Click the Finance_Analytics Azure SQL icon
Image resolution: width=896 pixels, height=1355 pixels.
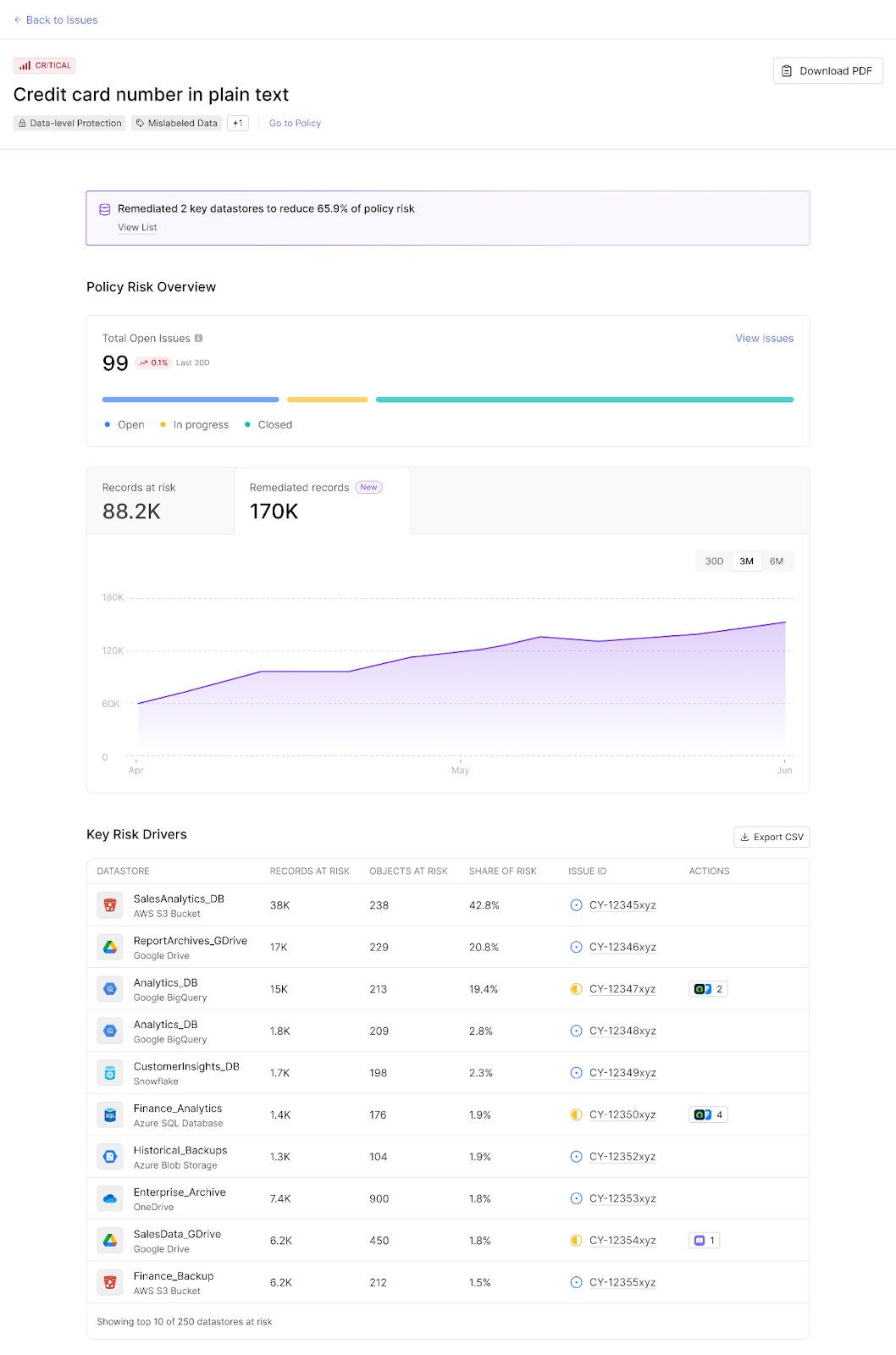click(110, 1115)
